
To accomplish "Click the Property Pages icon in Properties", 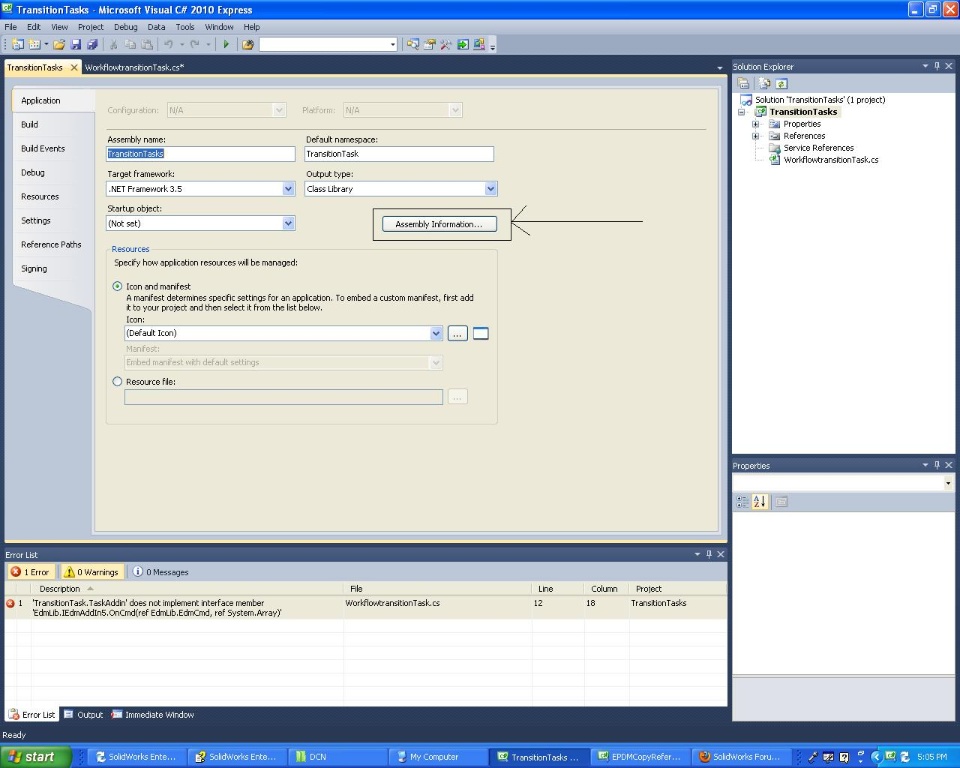I will (x=781, y=502).
